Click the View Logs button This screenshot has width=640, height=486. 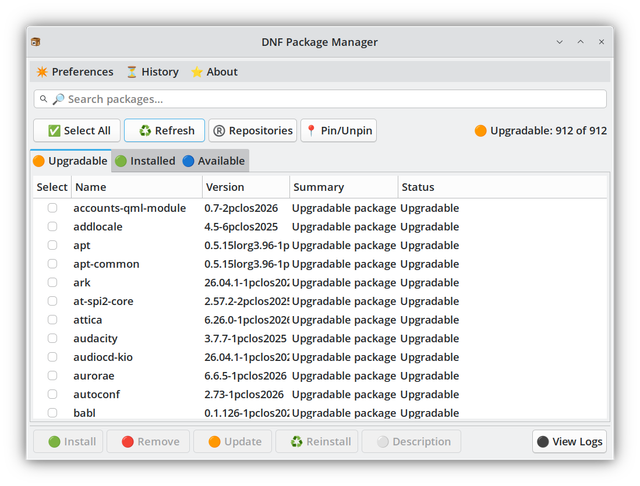(569, 442)
